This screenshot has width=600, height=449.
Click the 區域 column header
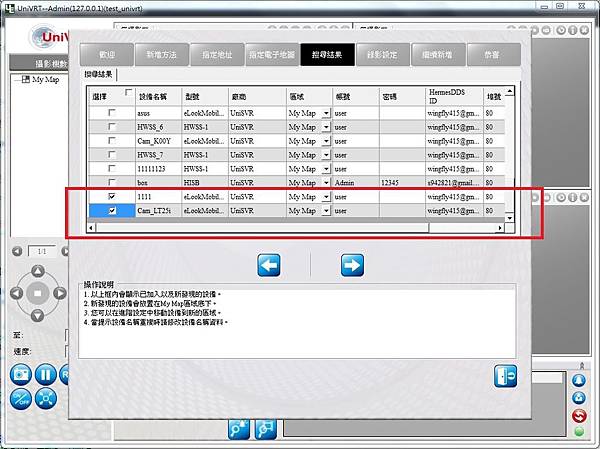(309, 97)
